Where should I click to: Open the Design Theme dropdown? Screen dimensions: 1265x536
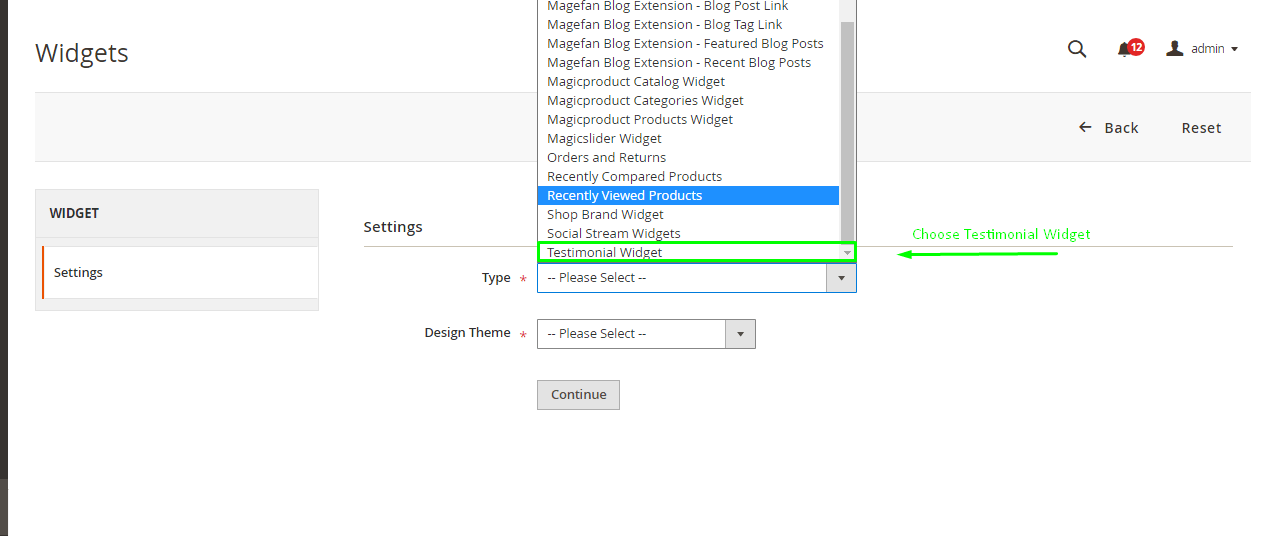point(645,334)
